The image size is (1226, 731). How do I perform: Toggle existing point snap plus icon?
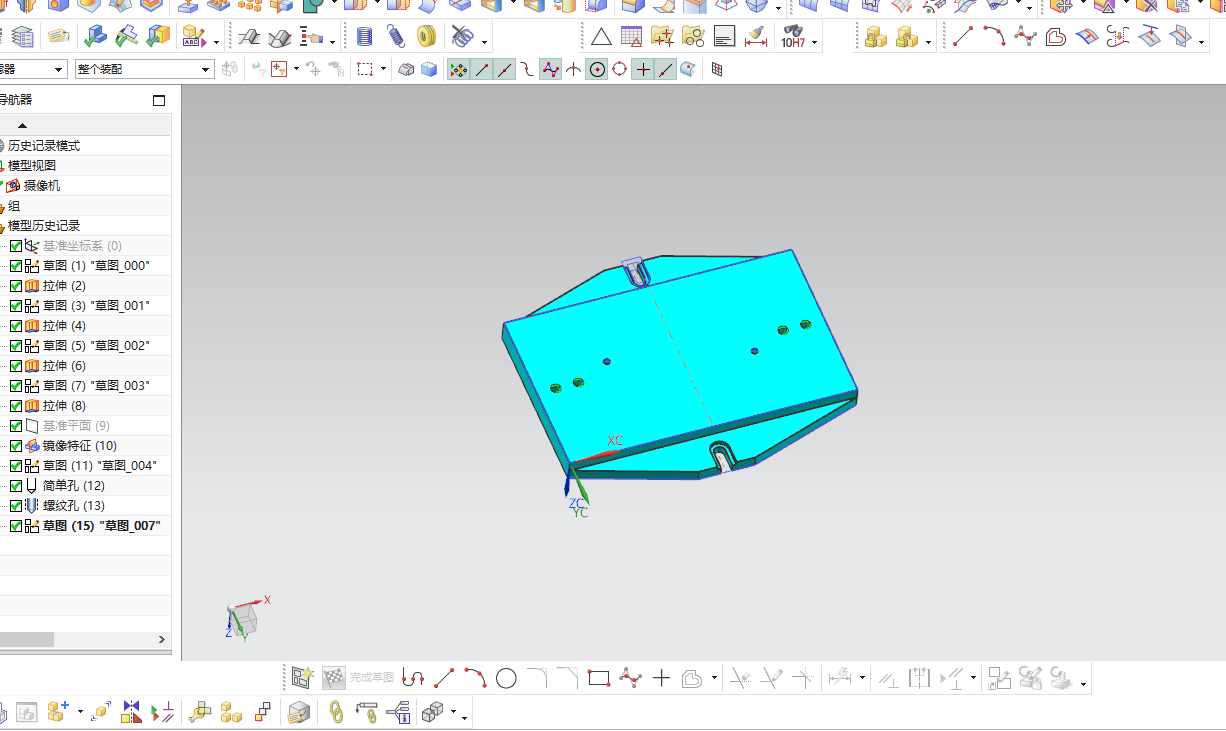coord(643,70)
